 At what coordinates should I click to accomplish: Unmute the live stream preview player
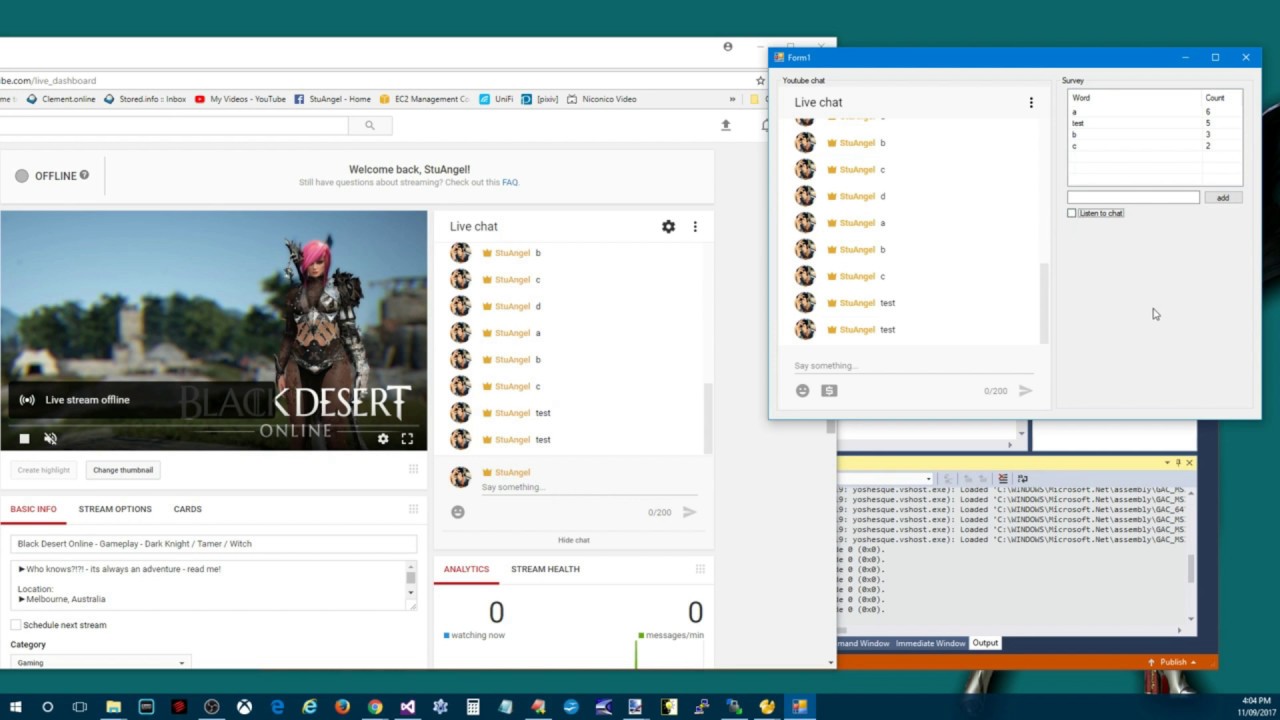coord(50,438)
